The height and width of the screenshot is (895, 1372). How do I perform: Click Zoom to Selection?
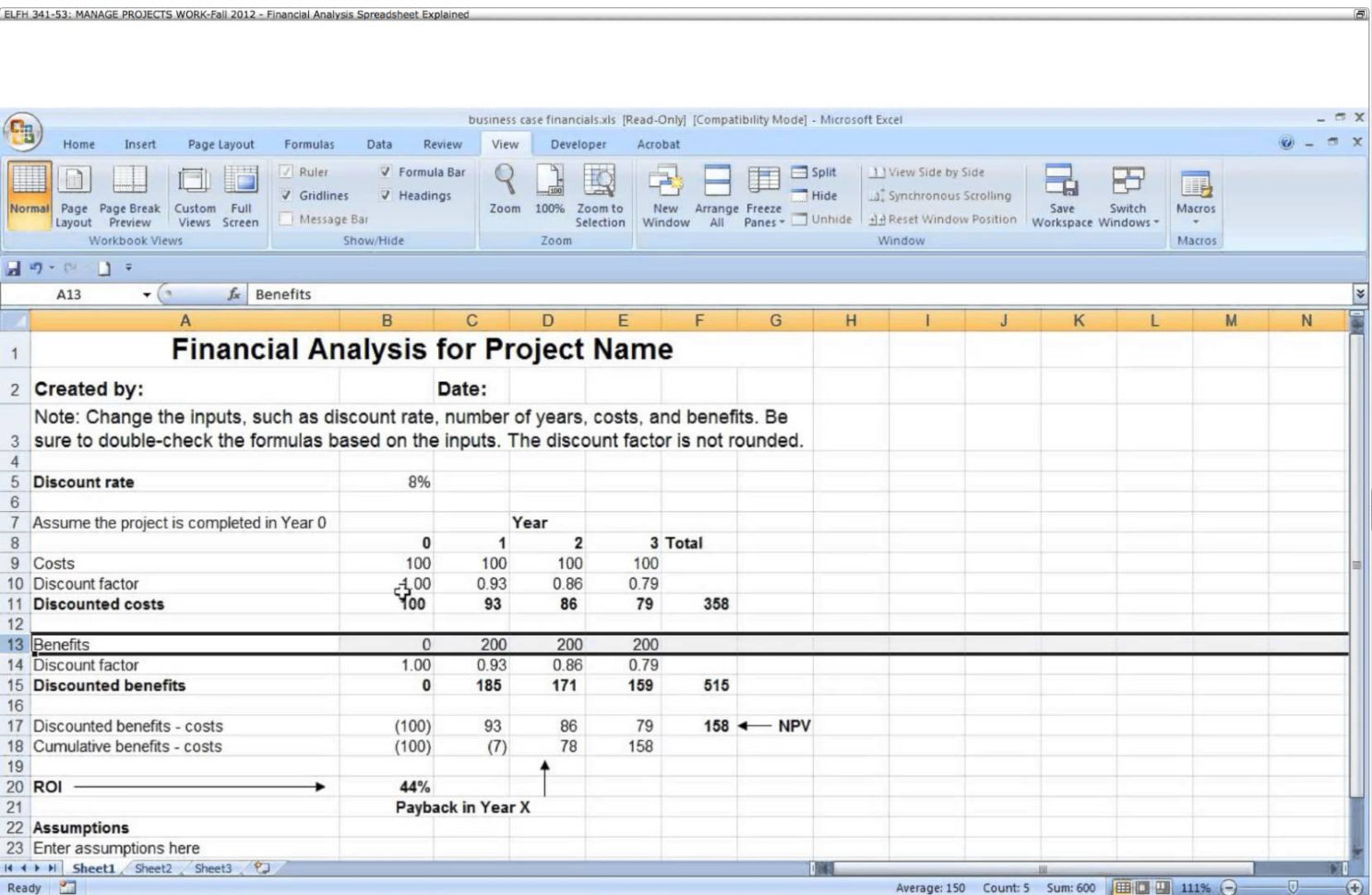[x=600, y=194]
